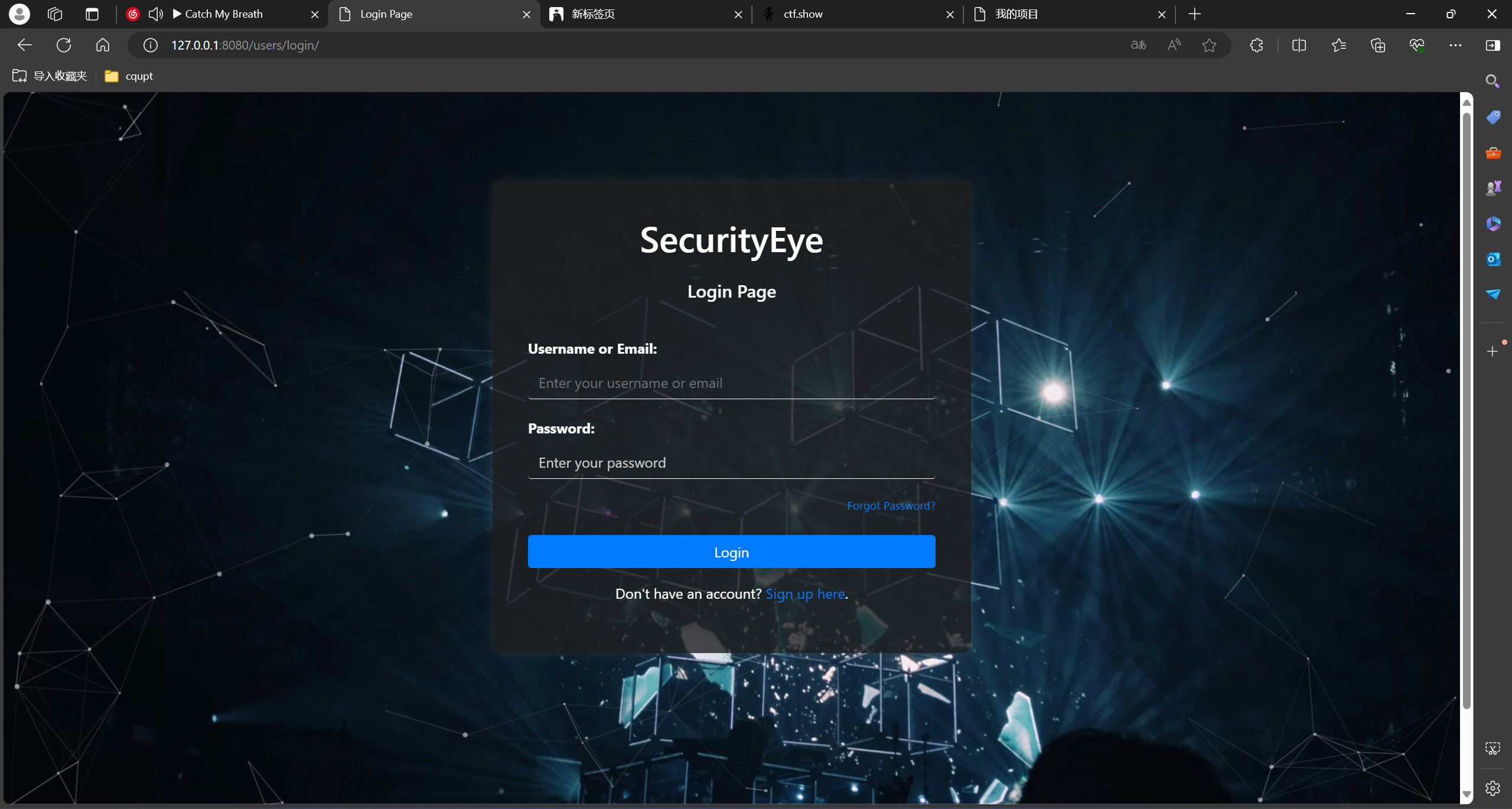This screenshot has height=809, width=1512.
Task: Open the browser profile avatar menu
Action: (x=19, y=14)
